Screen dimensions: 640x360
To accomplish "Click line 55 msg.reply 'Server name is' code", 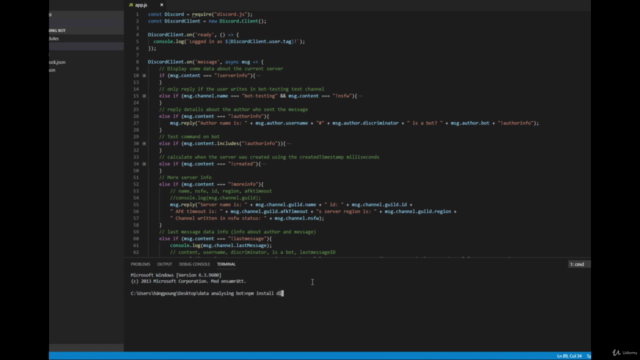I will click(291, 205).
